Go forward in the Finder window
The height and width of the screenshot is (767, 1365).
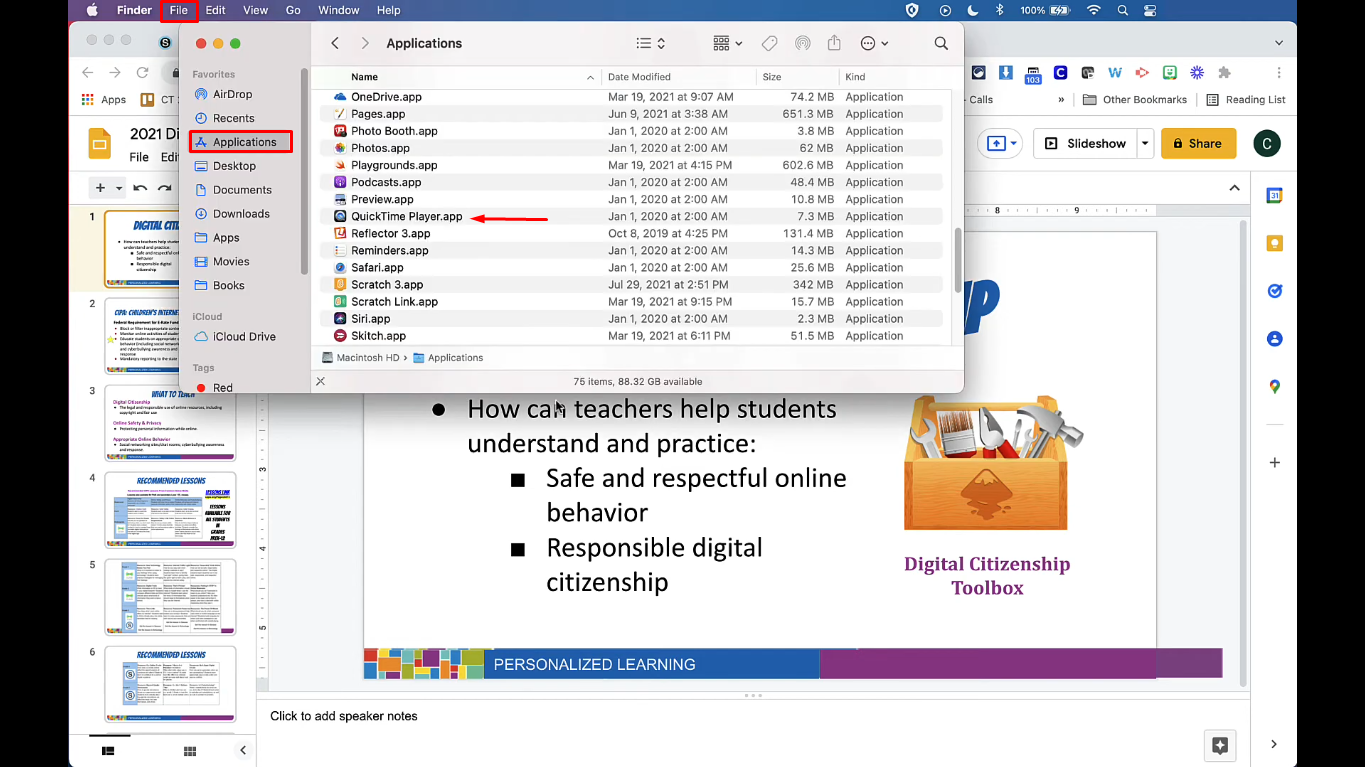(x=365, y=43)
